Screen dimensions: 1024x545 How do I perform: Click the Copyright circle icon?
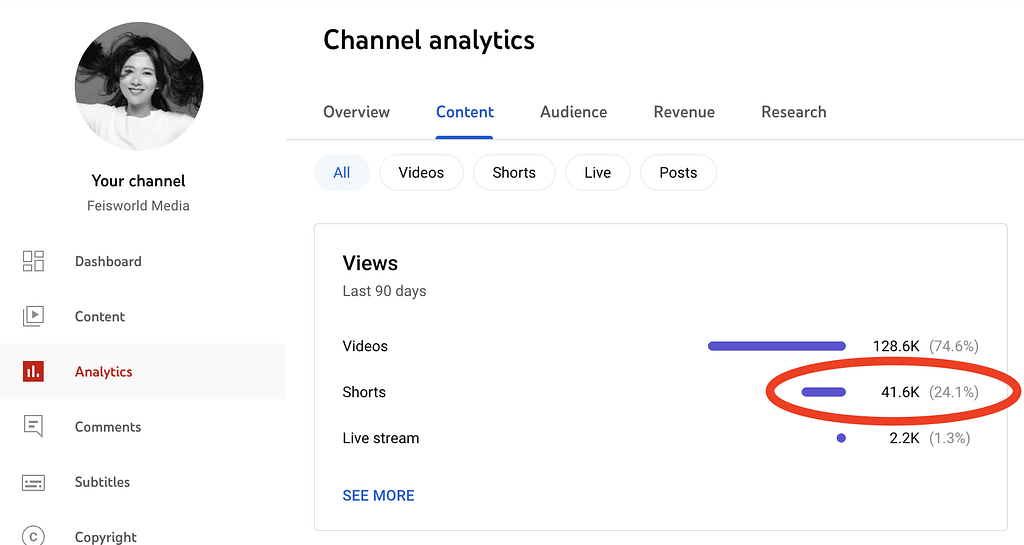pos(33,536)
